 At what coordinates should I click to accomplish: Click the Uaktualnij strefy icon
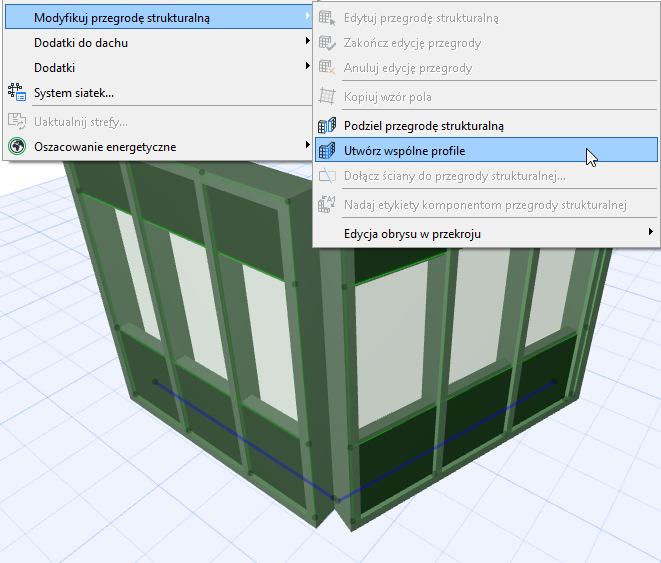click(16, 121)
